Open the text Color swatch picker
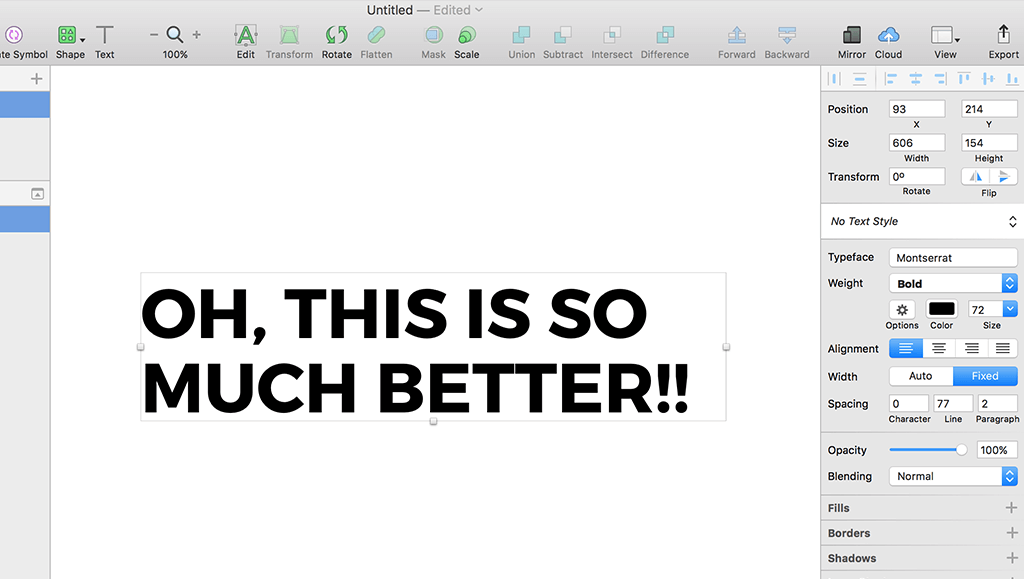Image resolution: width=1024 pixels, height=579 pixels. click(941, 311)
